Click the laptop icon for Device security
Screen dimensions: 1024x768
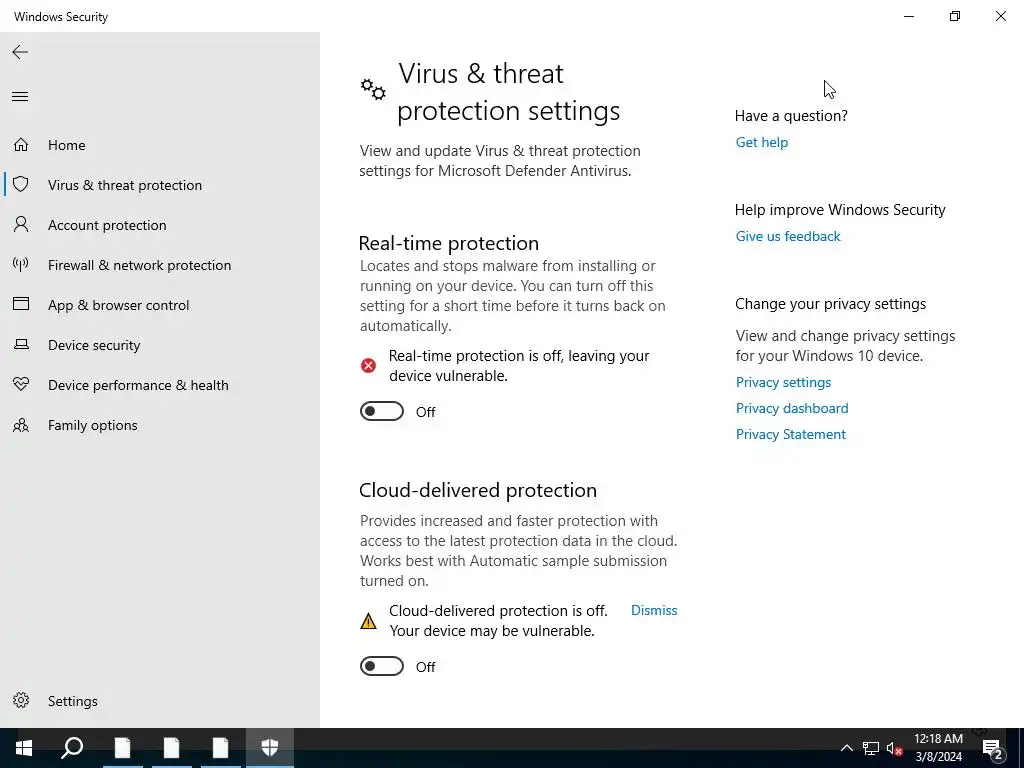pos(21,344)
